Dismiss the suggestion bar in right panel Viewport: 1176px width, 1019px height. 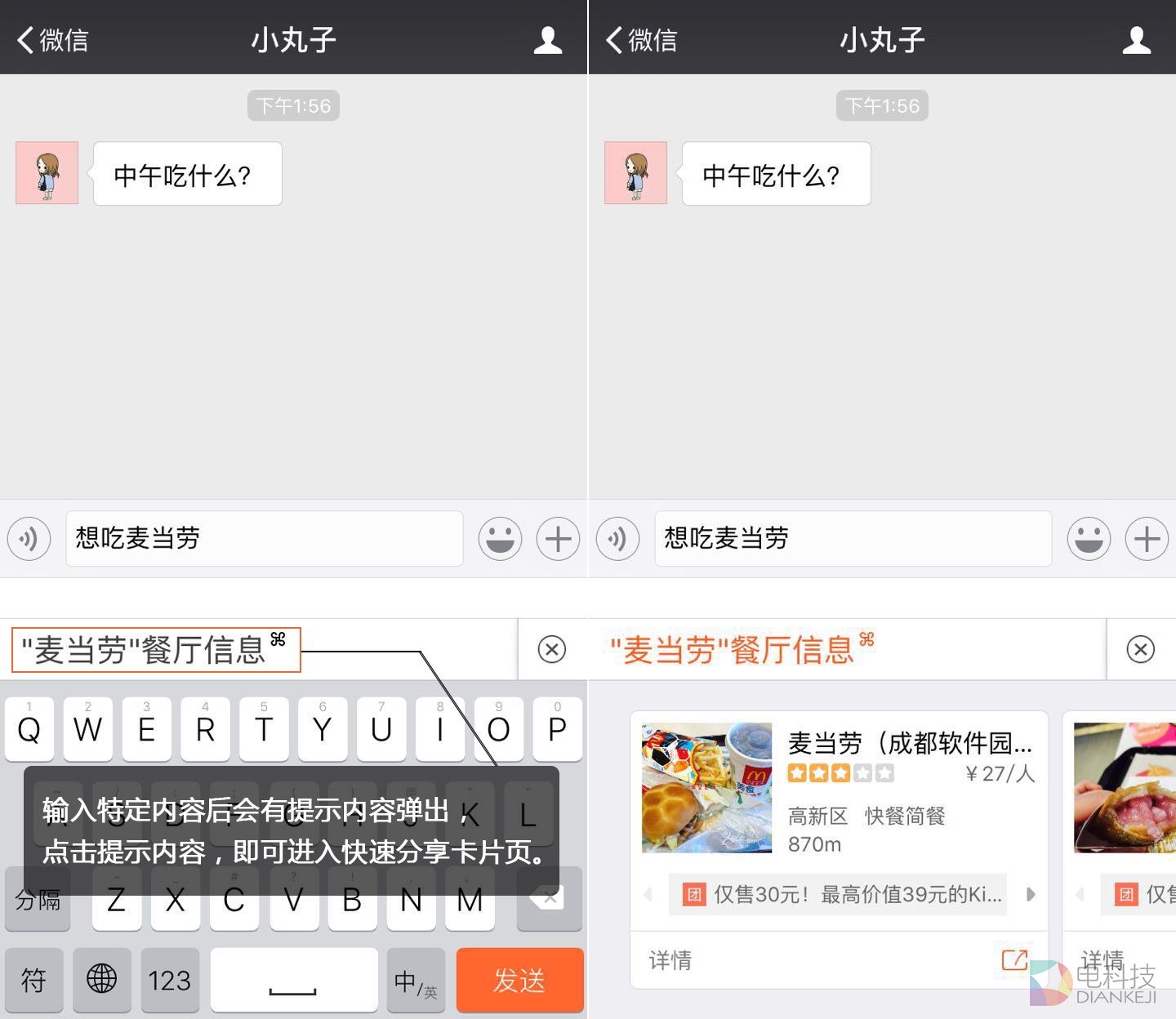(1140, 649)
